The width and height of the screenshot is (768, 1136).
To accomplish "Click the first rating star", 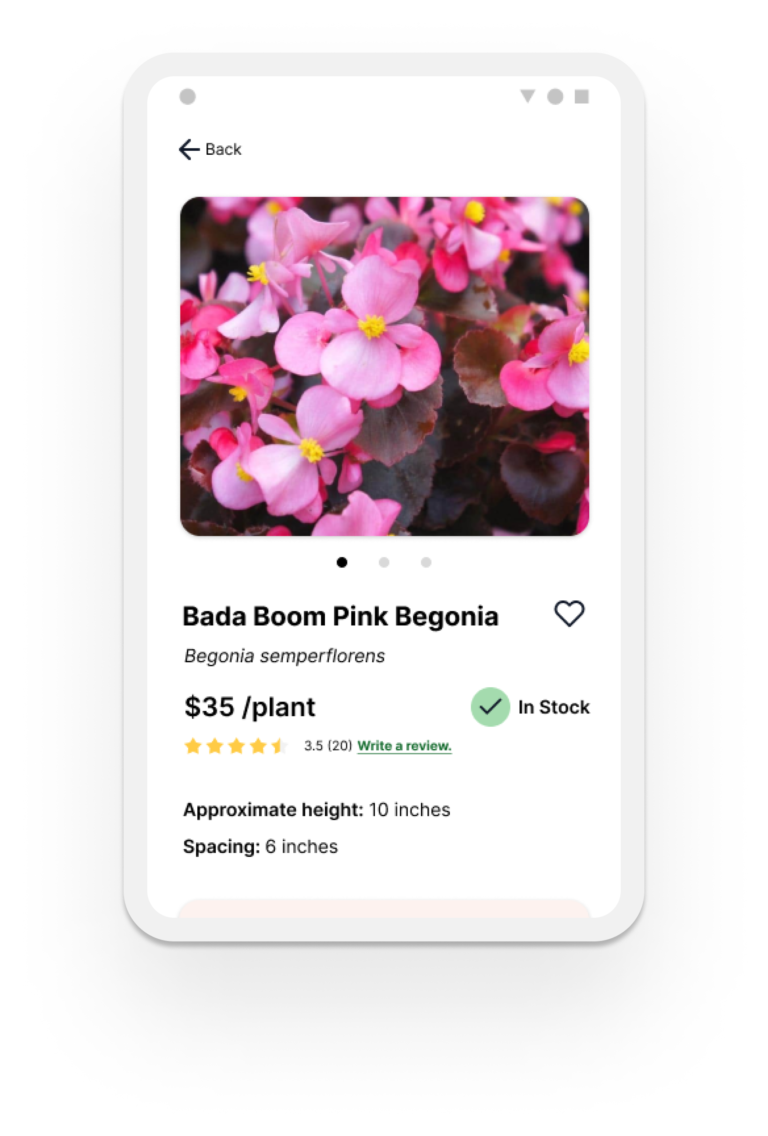I will tap(193, 746).
